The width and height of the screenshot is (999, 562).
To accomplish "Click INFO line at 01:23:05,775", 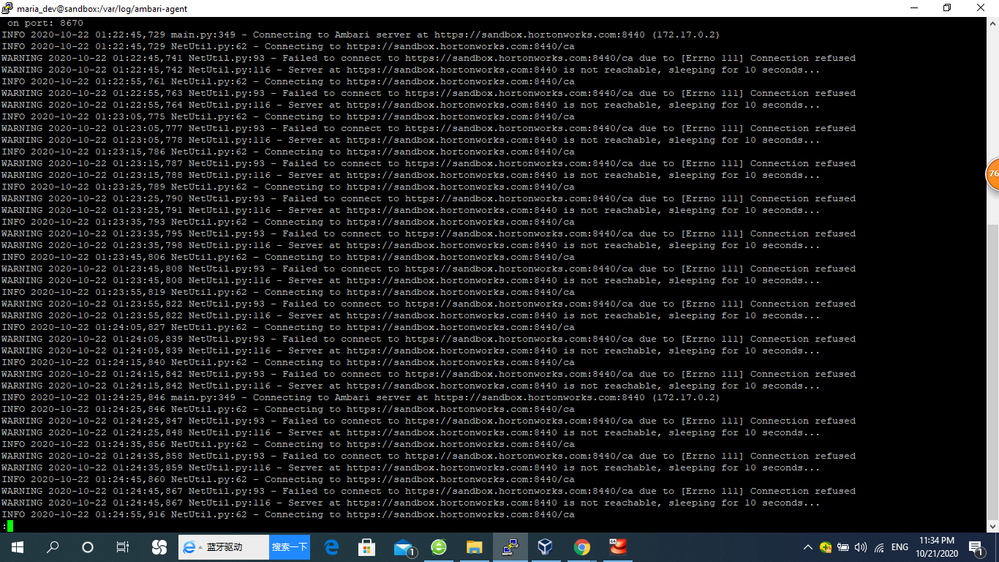I will coord(288,117).
